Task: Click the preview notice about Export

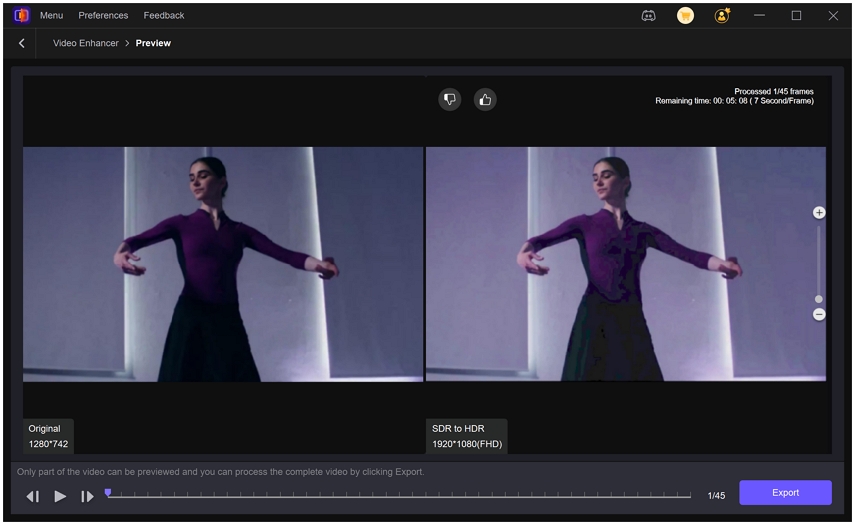Action: click(x=220, y=472)
